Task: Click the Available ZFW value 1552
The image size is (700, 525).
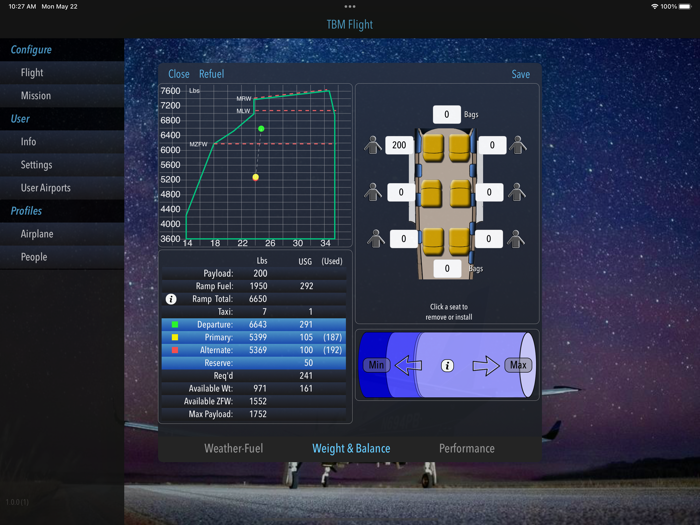Action: [x=258, y=401]
